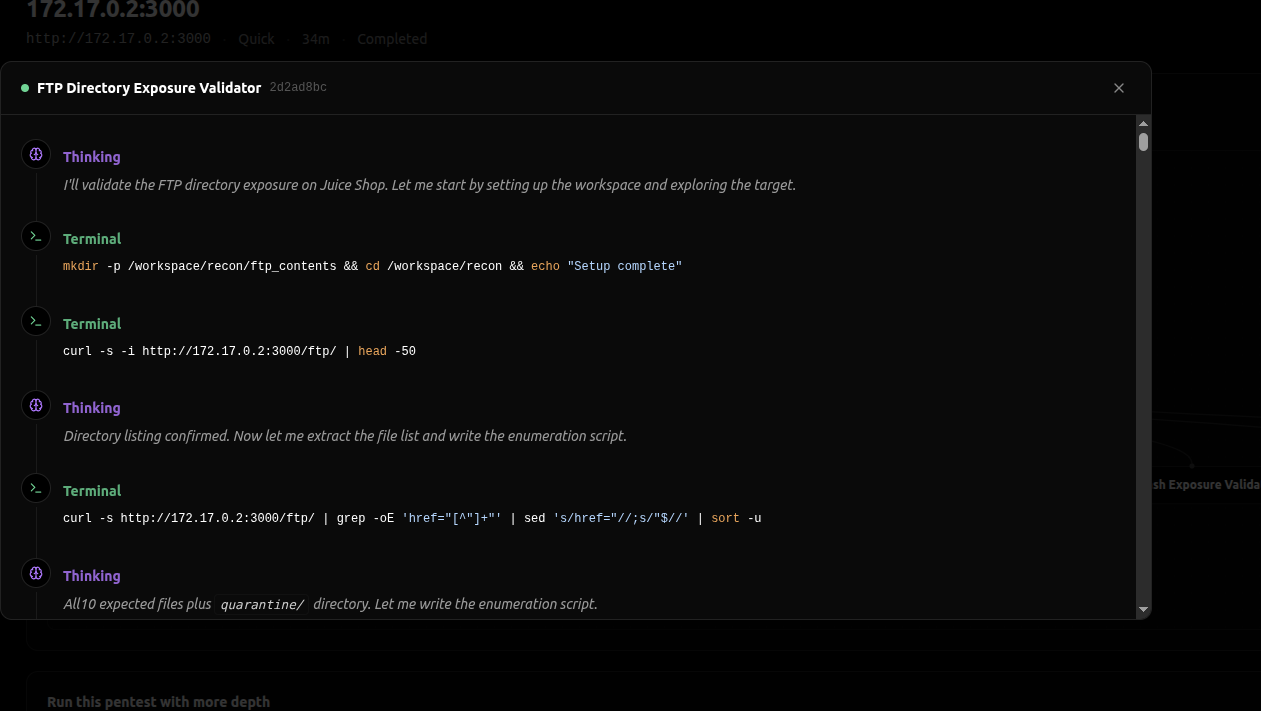Click 'Run this pentest with more depth' text
This screenshot has width=1261, height=711.
[x=158, y=702]
